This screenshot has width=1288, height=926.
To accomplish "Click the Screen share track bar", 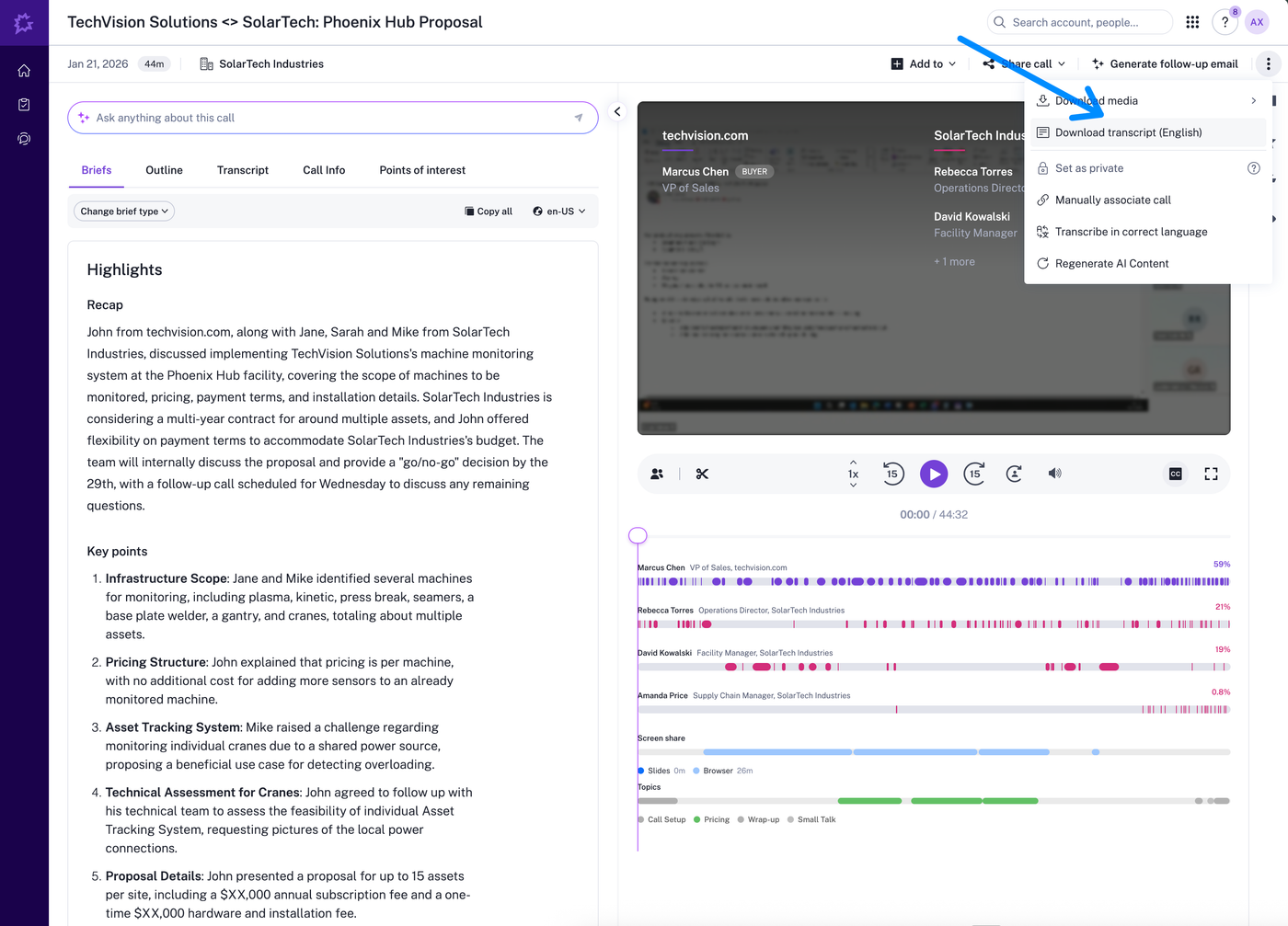I will 933,752.
